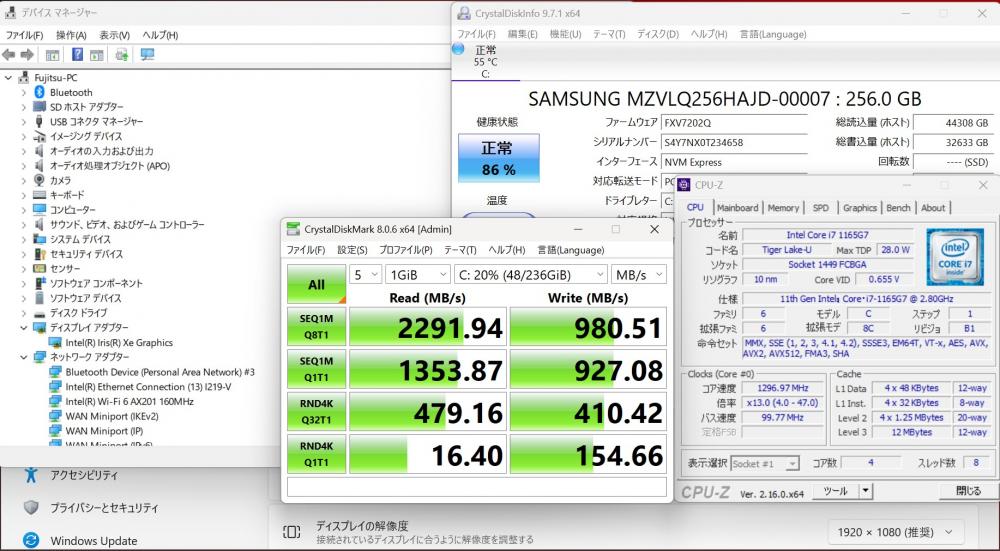Open Windows Update settings item

point(93,541)
